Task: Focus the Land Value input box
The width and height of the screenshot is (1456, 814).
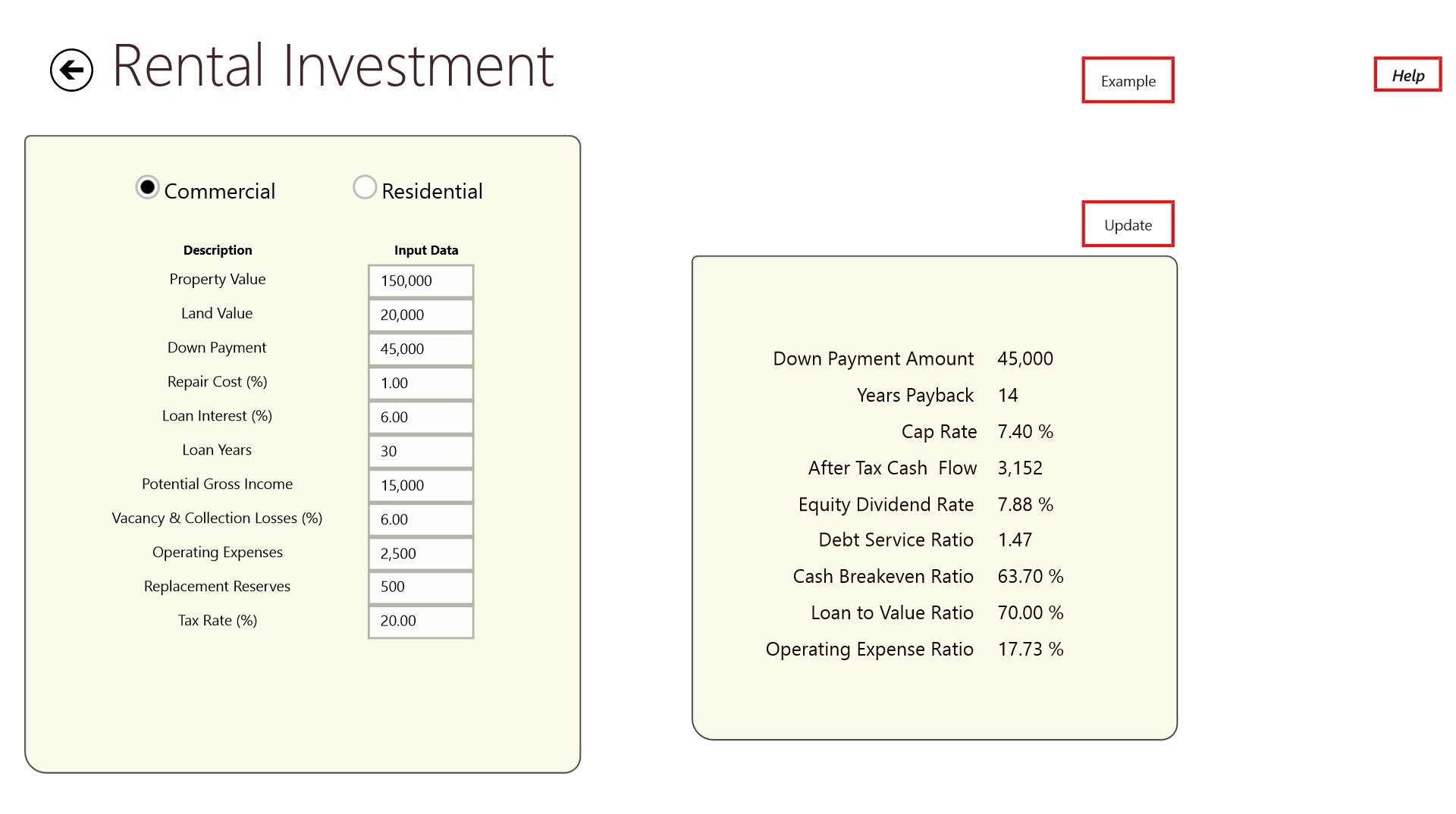Action: (421, 315)
